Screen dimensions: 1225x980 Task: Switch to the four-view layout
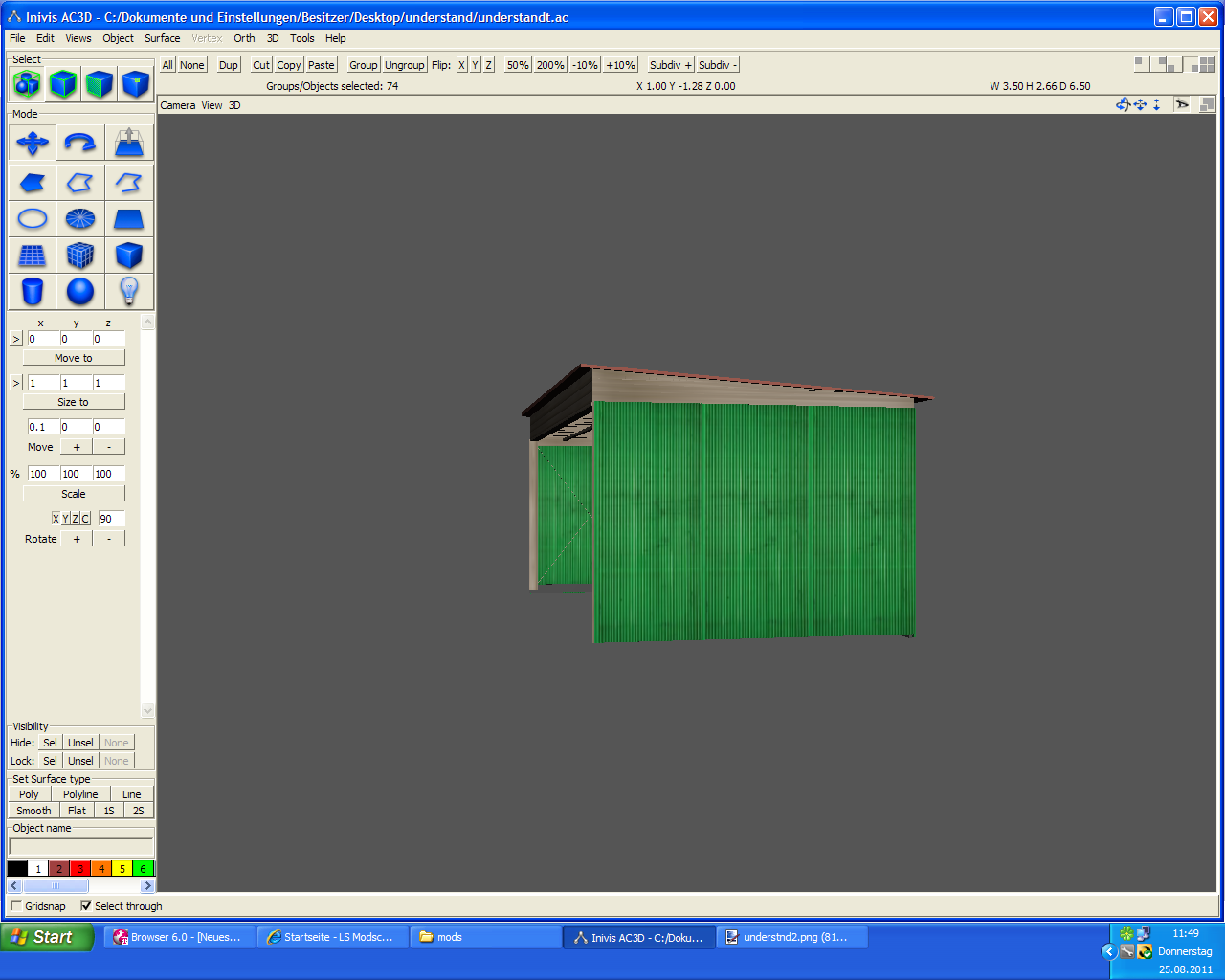click(1207, 64)
